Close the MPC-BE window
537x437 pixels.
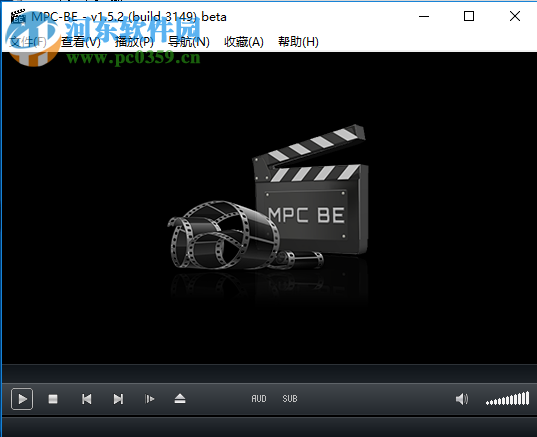pos(515,16)
